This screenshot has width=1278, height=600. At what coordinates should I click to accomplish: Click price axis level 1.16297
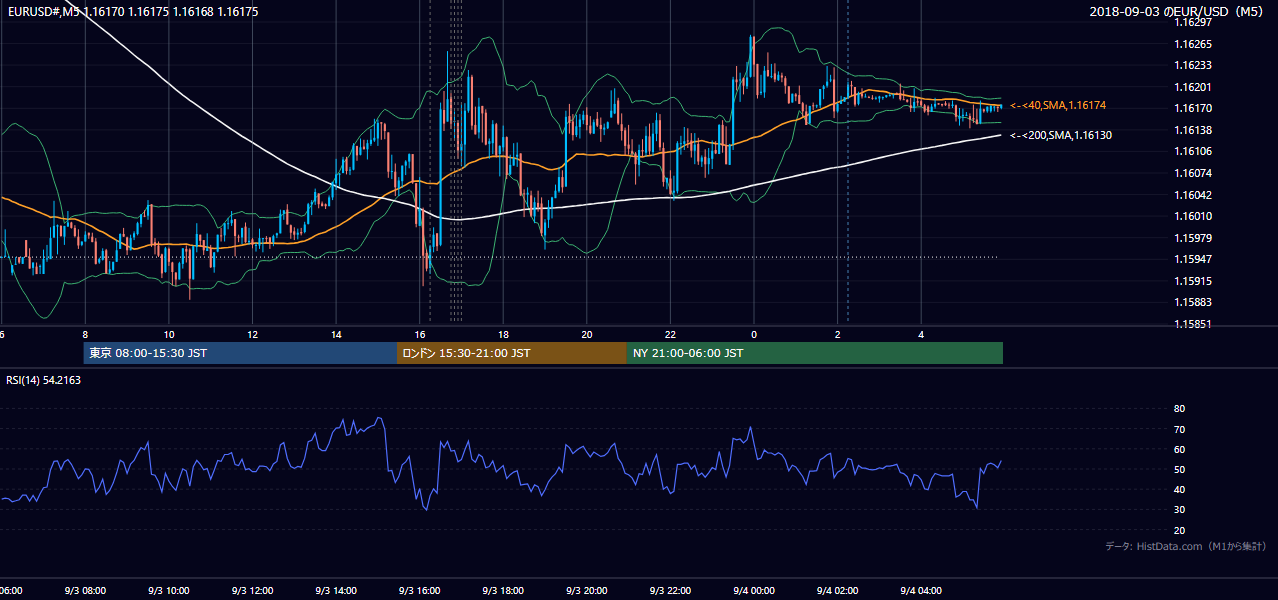point(1192,22)
